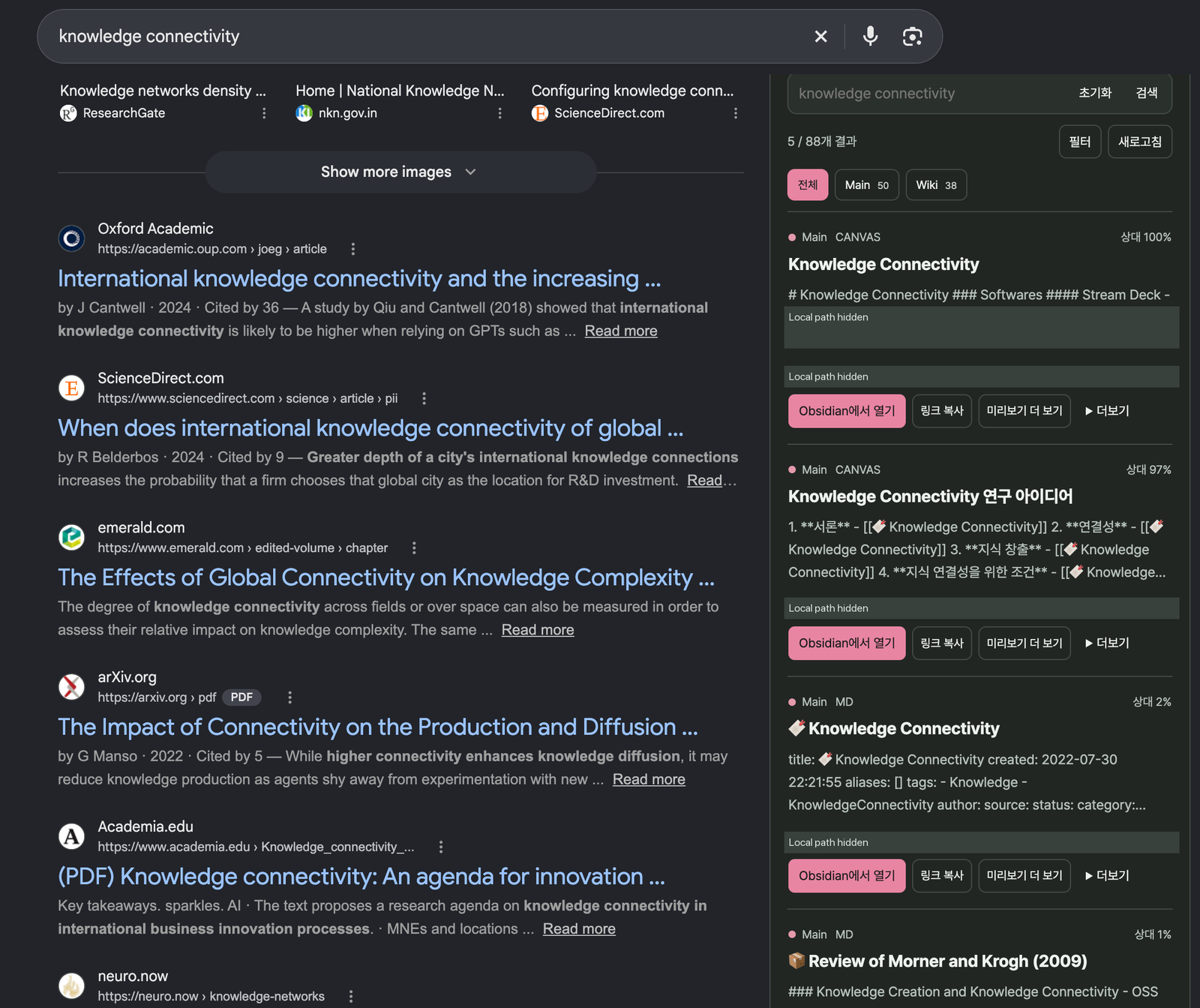Open the three-dot menu beside nkn.gov.in
The width and height of the screenshot is (1200, 1008).
(500, 113)
